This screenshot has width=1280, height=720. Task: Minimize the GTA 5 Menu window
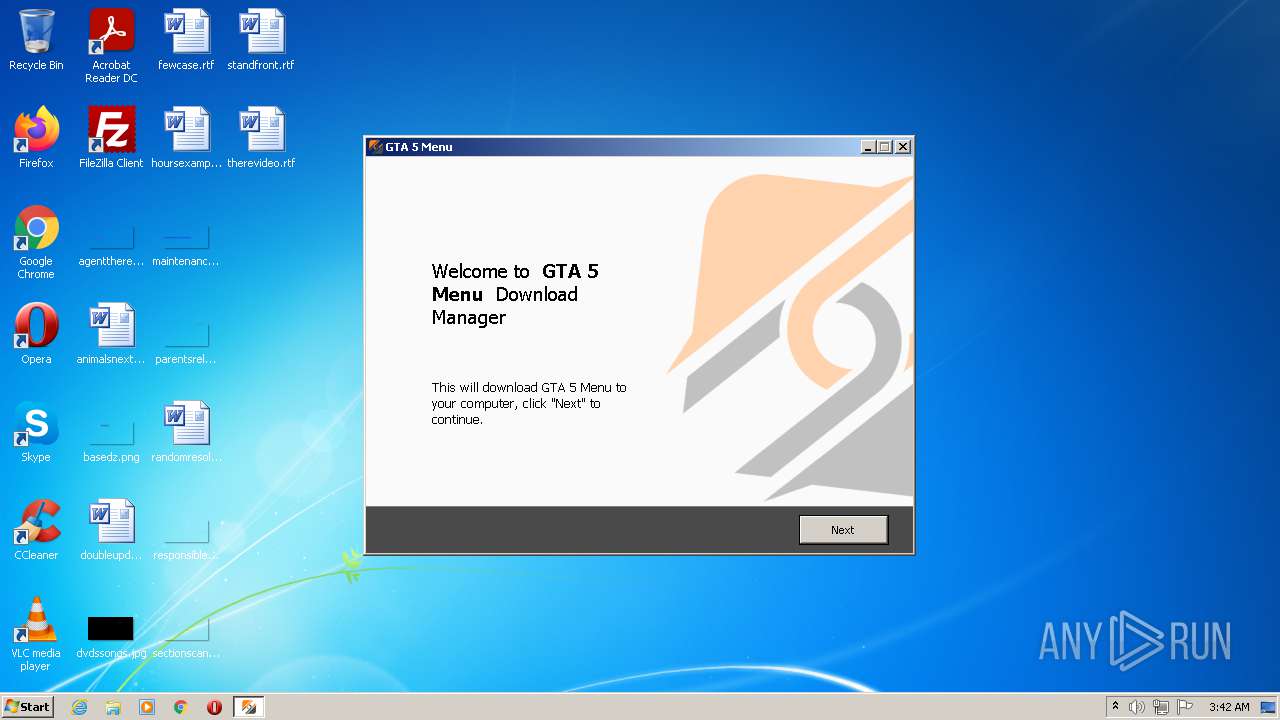[x=868, y=147]
